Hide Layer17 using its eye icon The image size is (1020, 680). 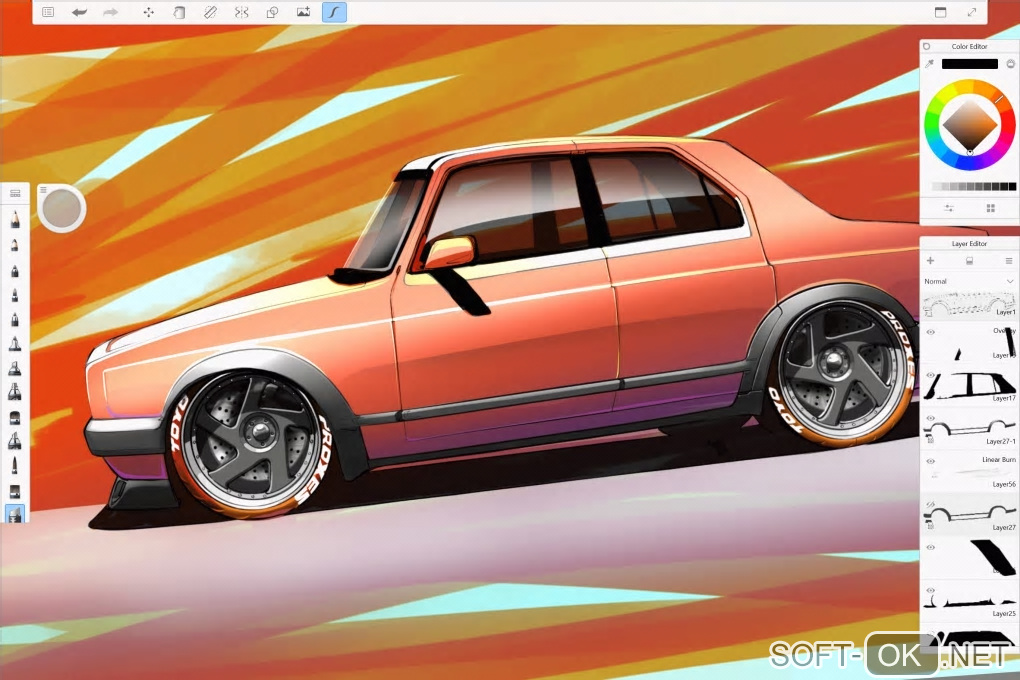(930, 375)
